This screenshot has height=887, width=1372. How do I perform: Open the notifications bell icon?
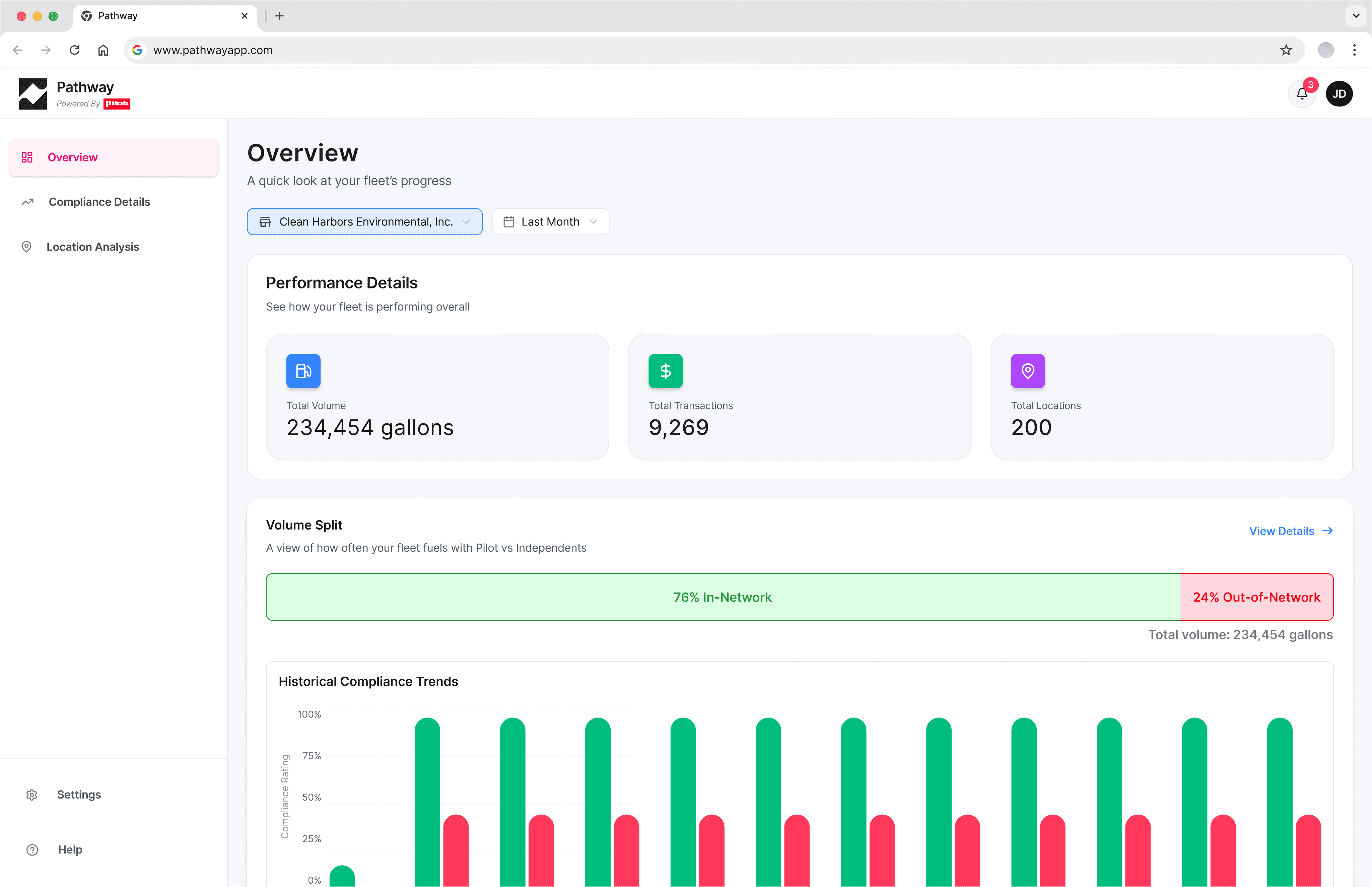point(1301,94)
